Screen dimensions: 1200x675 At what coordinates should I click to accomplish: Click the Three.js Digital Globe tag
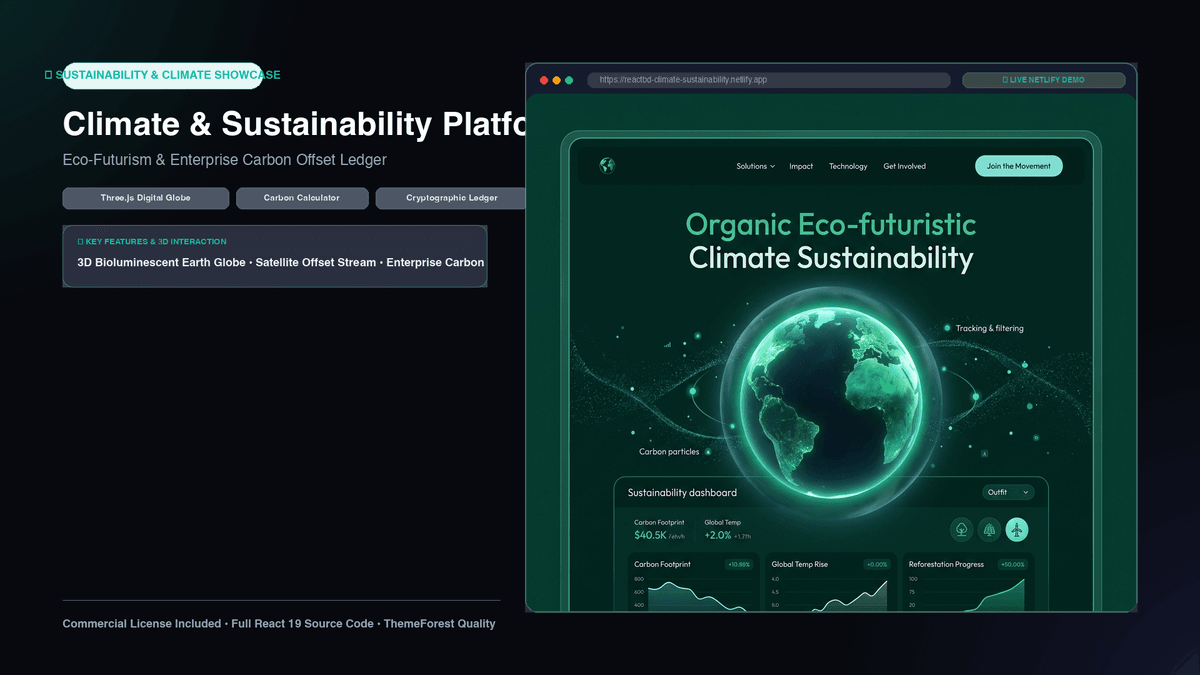coord(146,198)
